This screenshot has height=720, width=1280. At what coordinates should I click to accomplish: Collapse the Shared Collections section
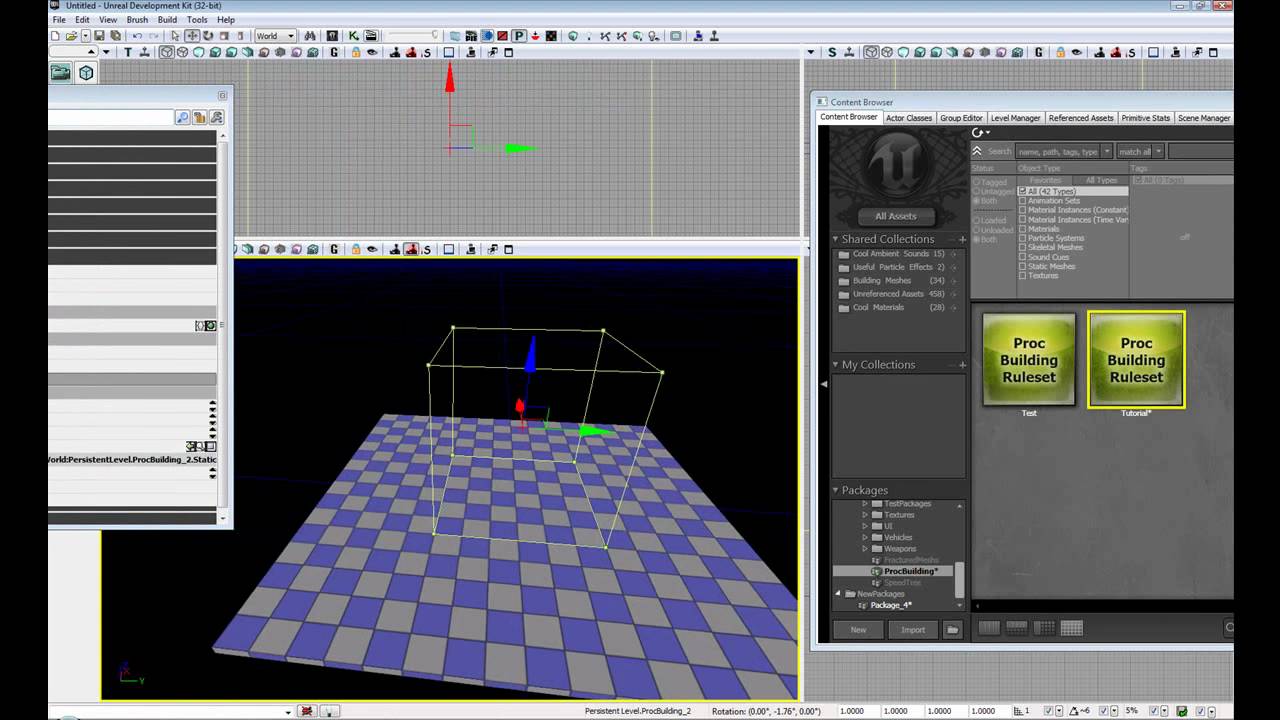click(x=836, y=239)
